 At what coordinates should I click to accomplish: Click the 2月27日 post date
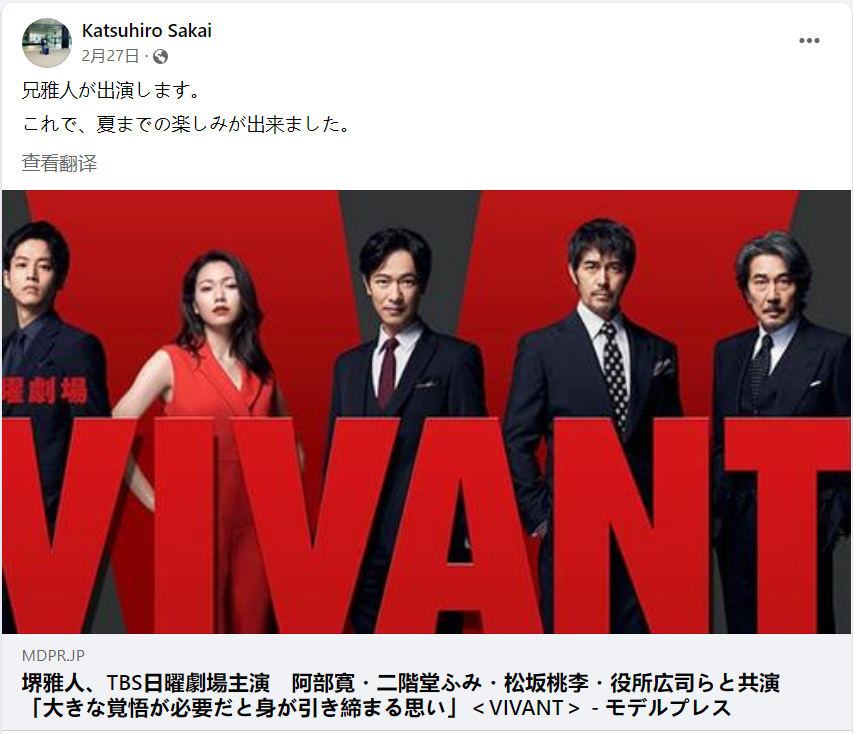pyautogui.click(x=110, y=55)
